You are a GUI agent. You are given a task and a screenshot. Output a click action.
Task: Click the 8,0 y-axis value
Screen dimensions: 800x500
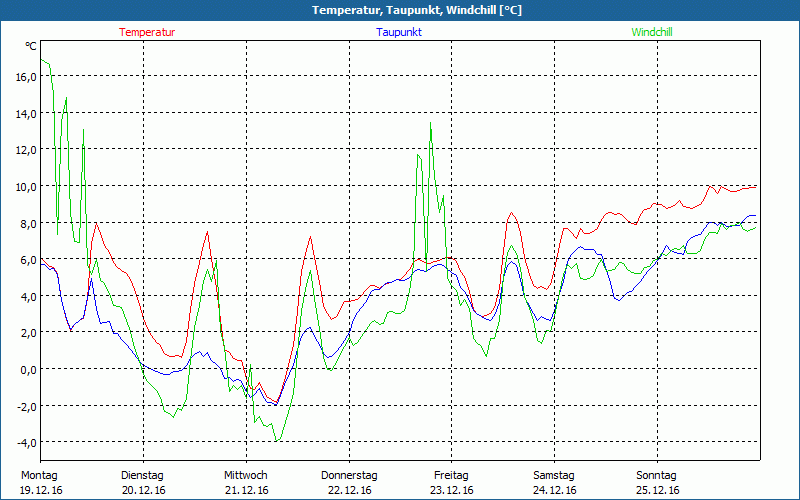(x=29, y=223)
